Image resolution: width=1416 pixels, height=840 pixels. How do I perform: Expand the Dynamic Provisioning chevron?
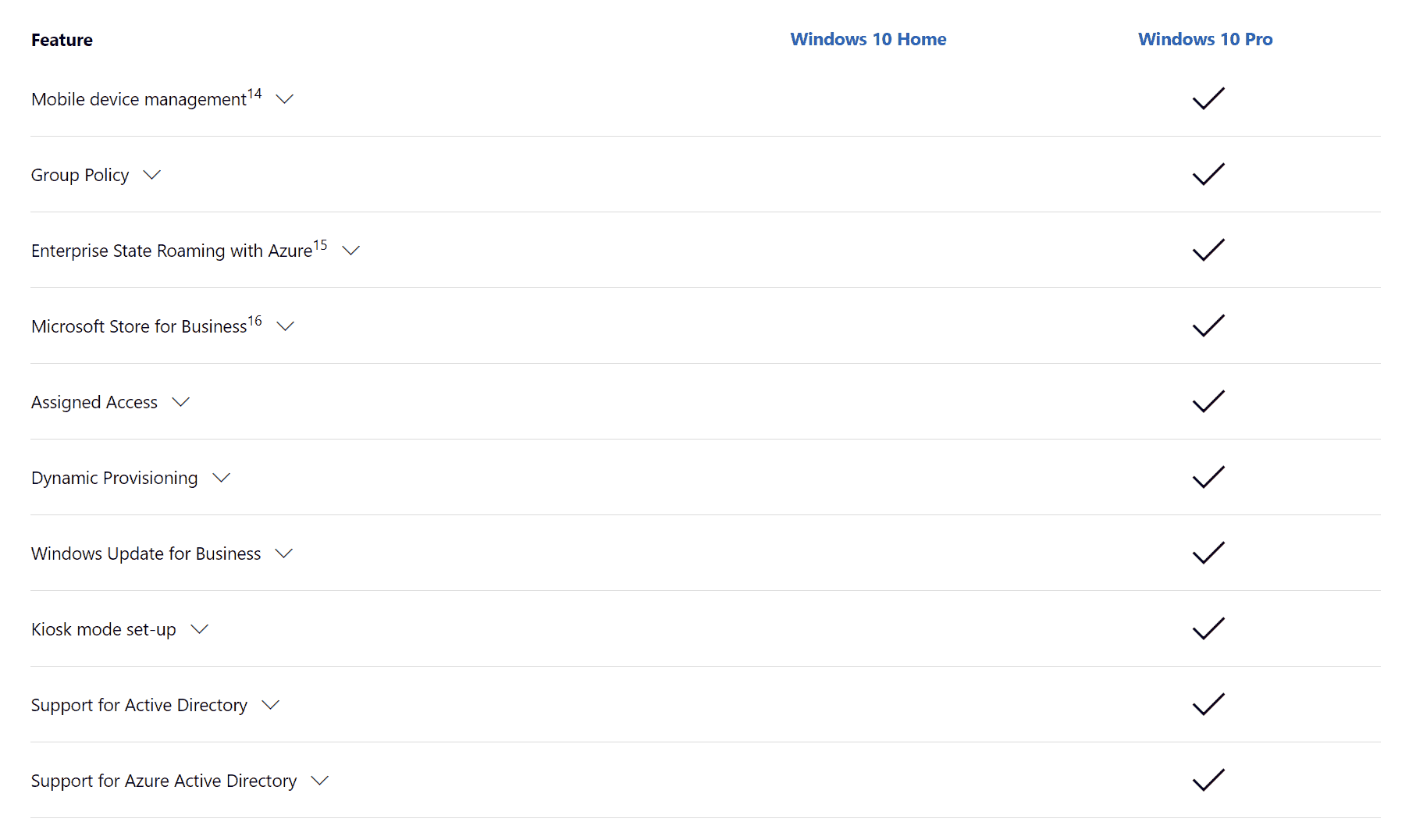pos(222,478)
